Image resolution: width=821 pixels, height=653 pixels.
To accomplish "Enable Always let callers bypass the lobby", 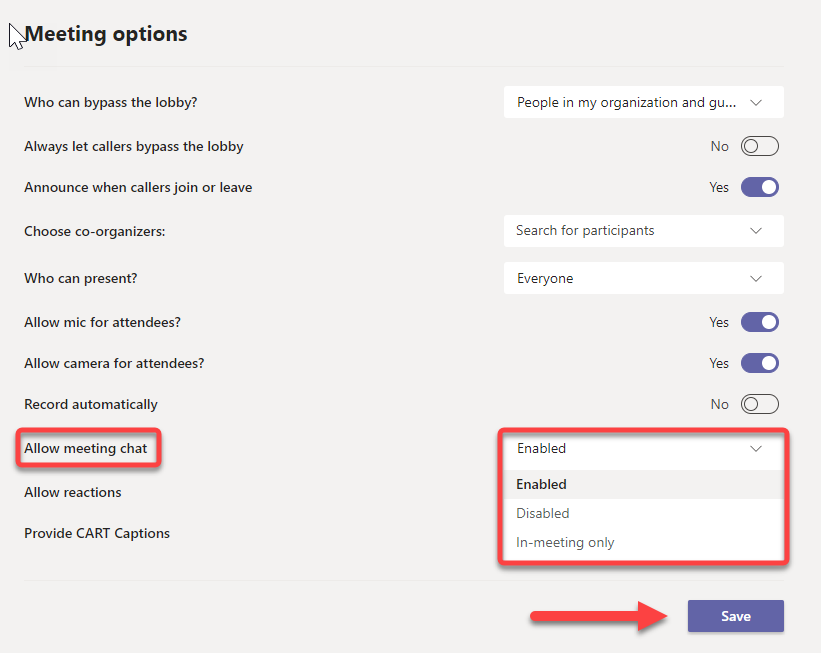I will 759,146.
